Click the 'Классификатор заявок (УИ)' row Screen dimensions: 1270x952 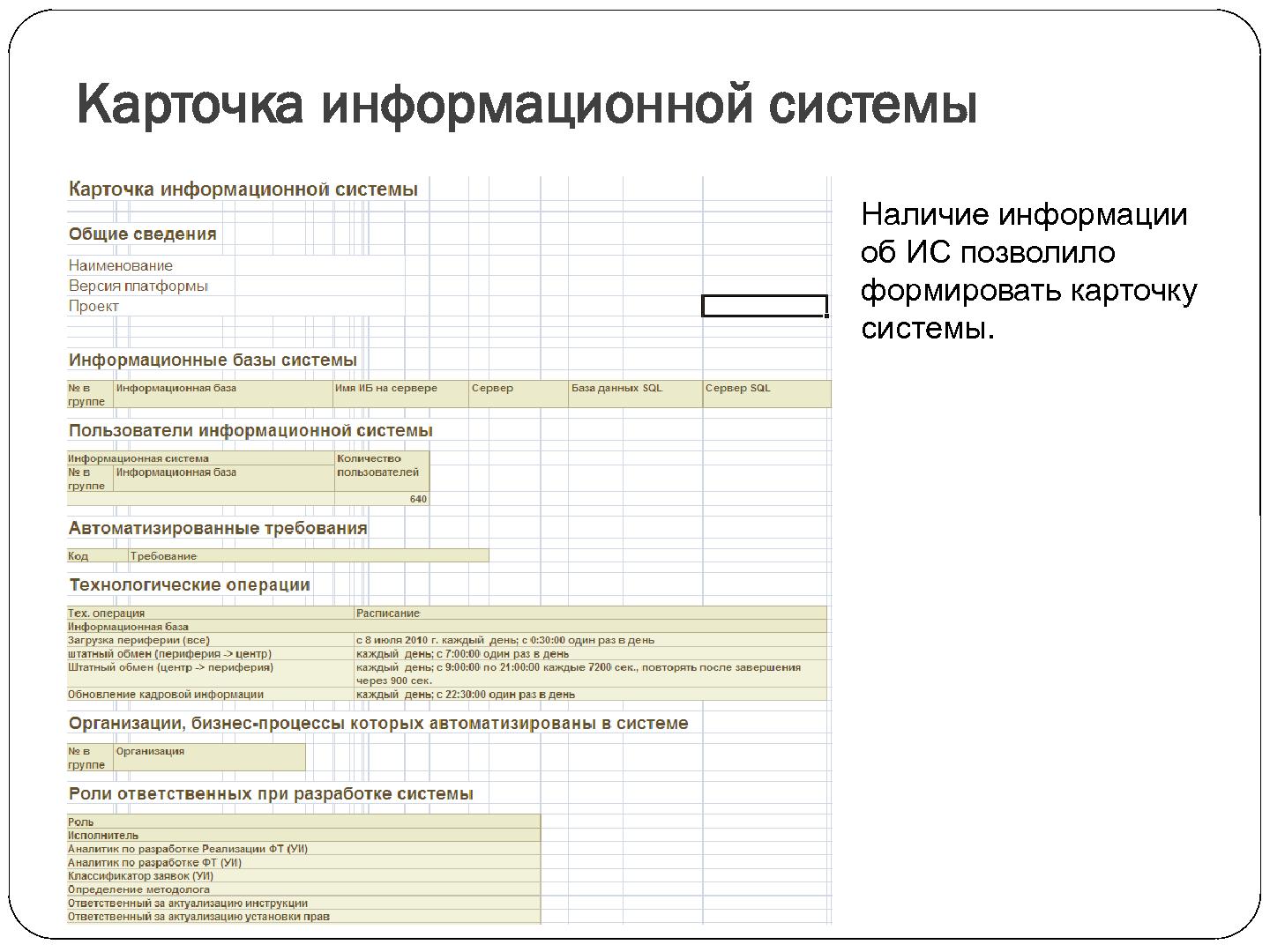[303, 876]
